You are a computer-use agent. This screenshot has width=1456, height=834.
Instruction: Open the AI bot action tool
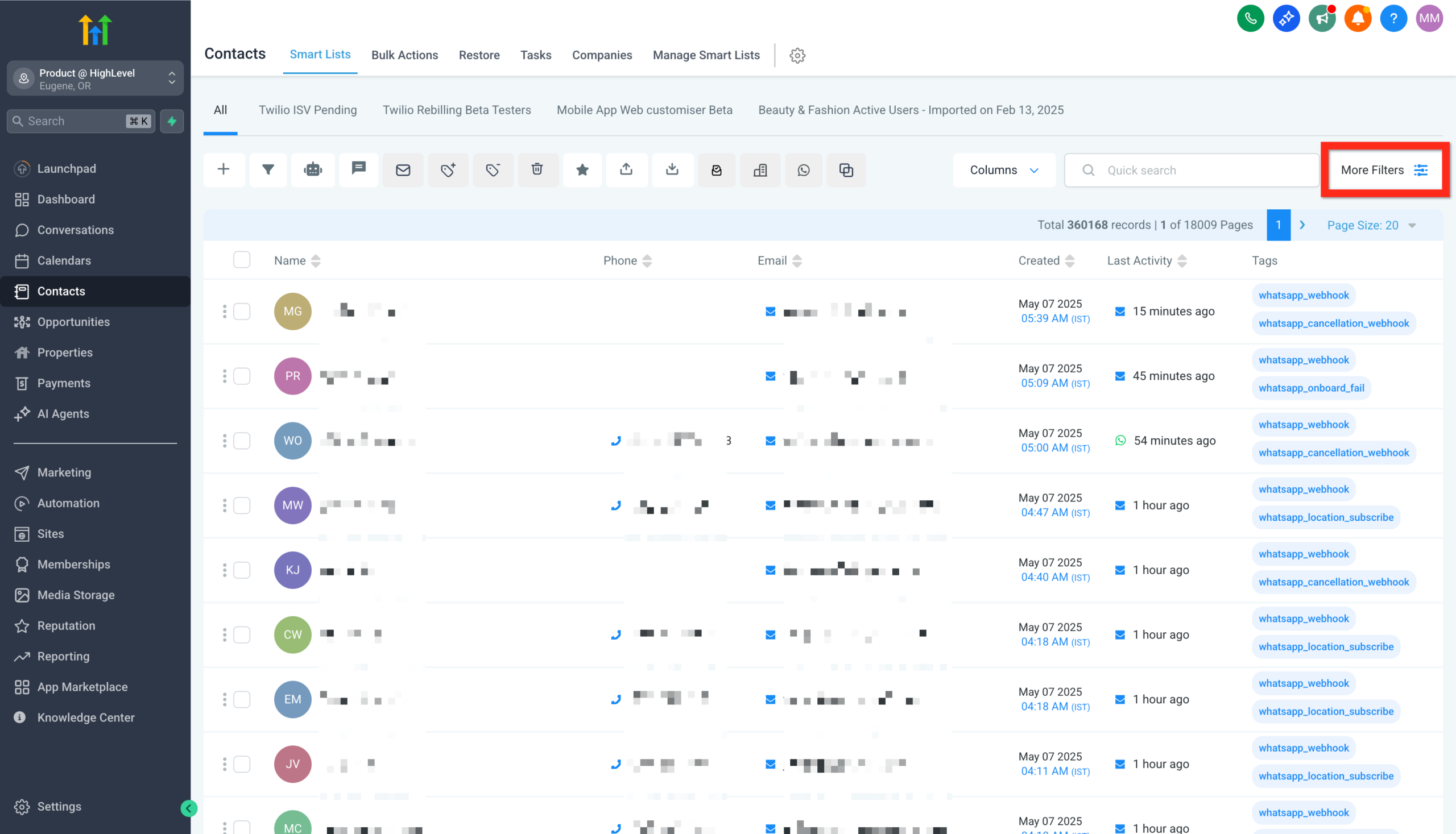tap(312, 169)
